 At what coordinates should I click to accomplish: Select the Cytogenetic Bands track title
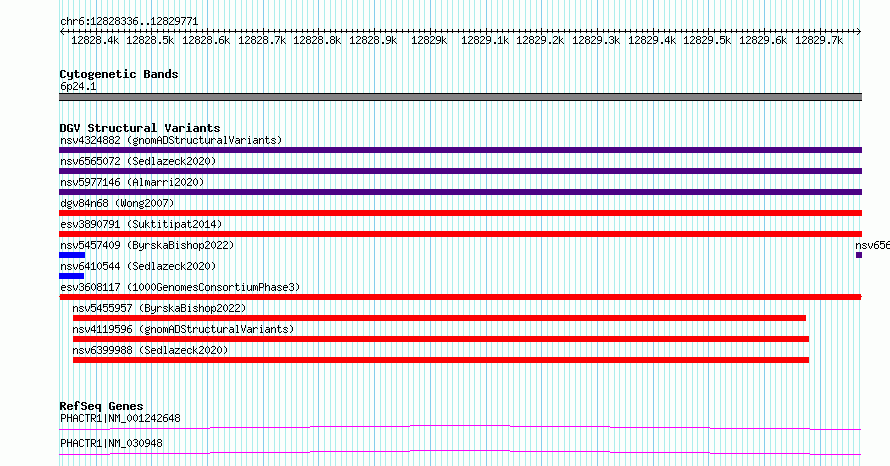coord(119,74)
